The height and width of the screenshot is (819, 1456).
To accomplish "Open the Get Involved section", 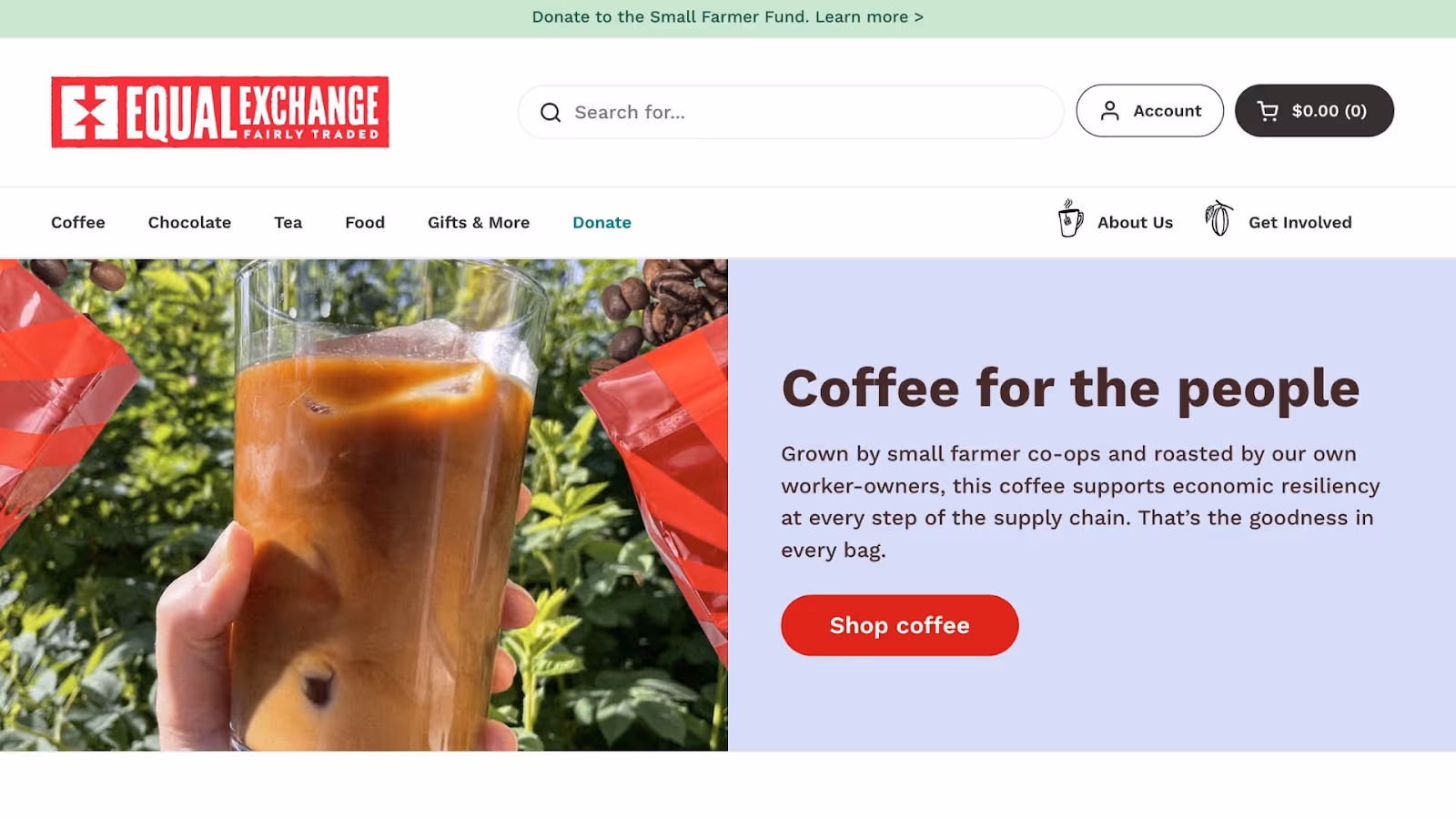I will tap(1299, 222).
